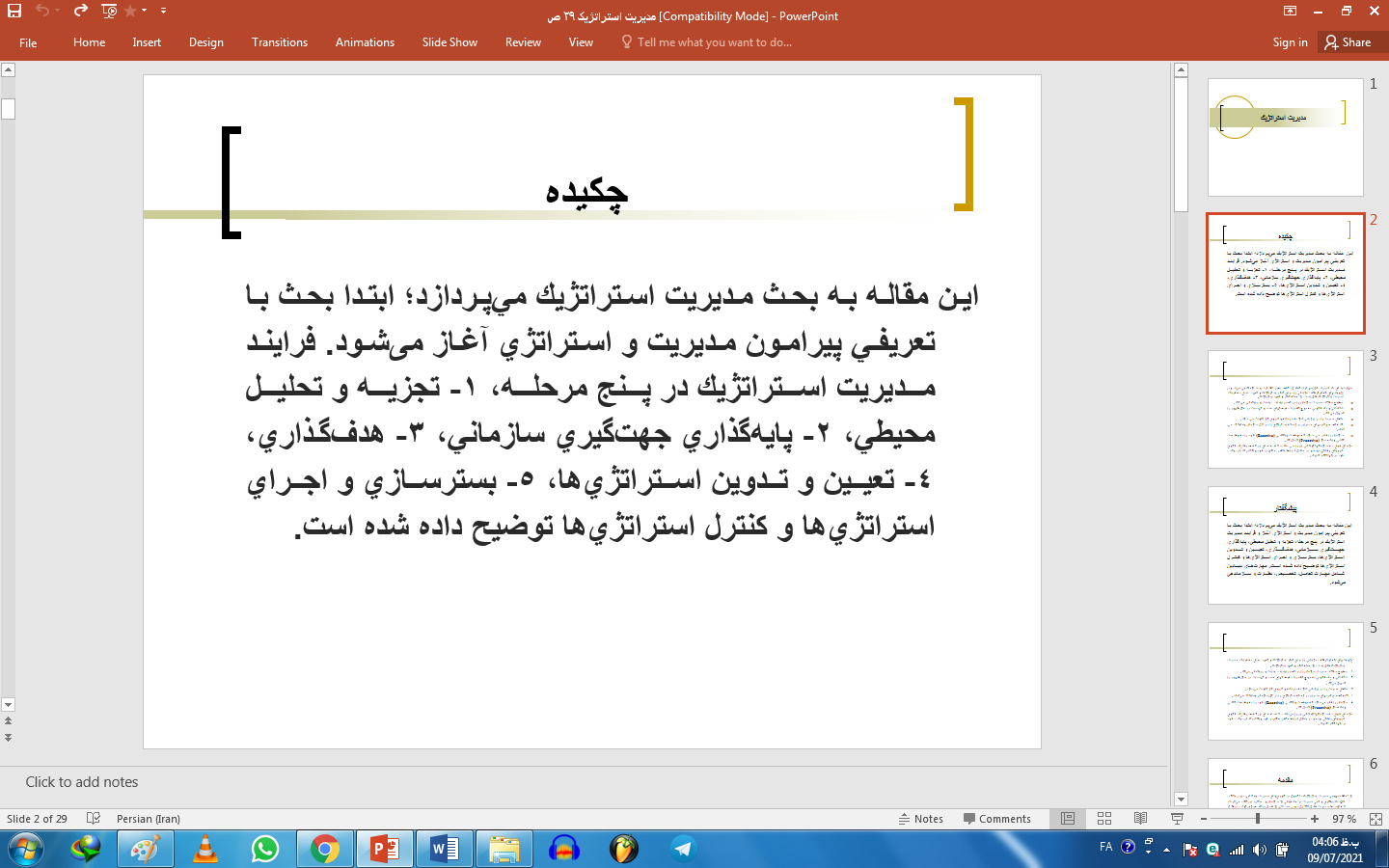Image resolution: width=1389 pixels, height=868 pixels.
Task: Select slide 4 thumbnail in the panel
Action: [x=1285, y=545]
